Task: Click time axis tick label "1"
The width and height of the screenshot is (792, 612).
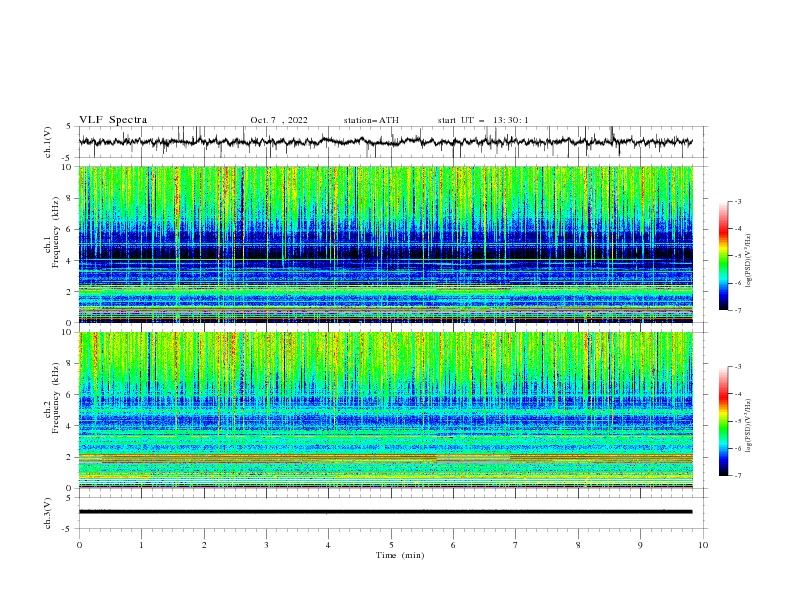Action: pyautogui.click(x=142, y=545)
